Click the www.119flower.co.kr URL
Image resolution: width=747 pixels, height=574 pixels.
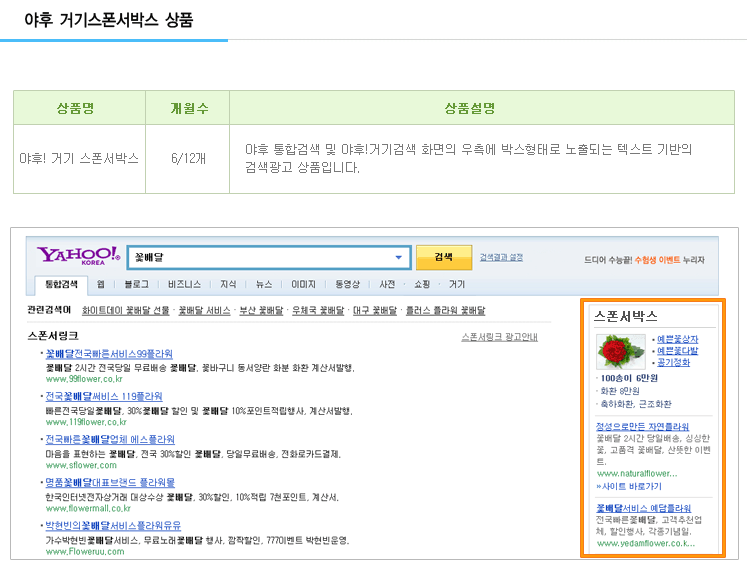click(x=86, y=422)
